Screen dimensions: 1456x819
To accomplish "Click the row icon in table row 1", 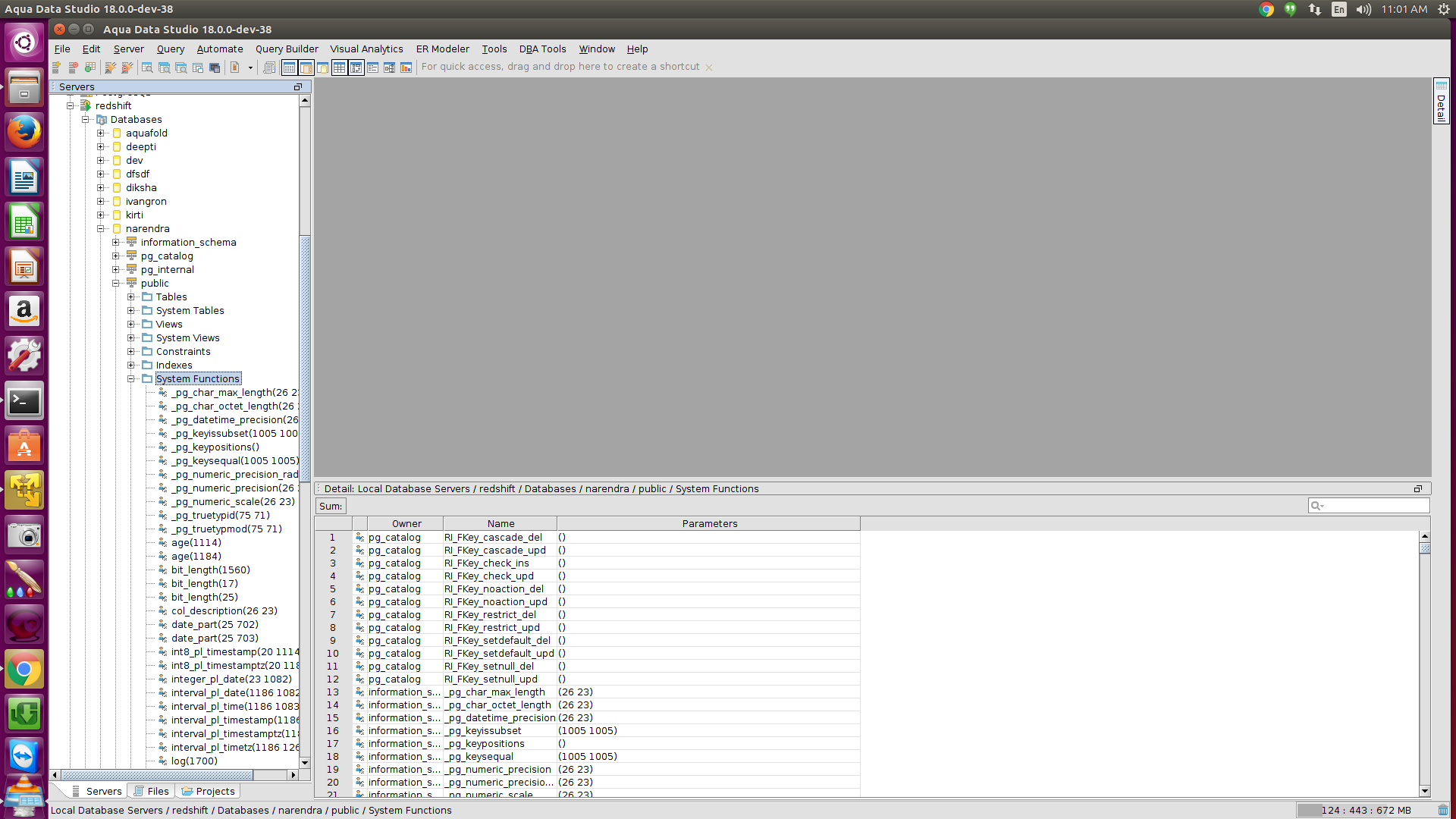I will 359,538.
